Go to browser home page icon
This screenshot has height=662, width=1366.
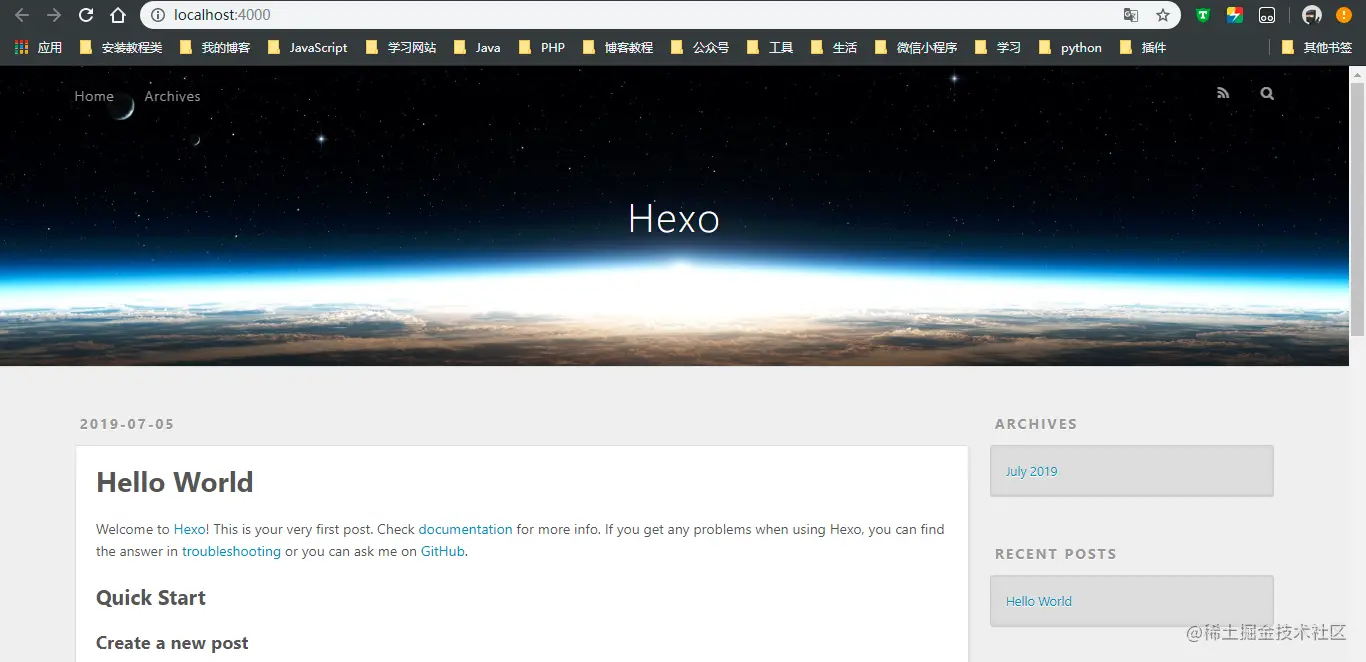click(118, 15)
